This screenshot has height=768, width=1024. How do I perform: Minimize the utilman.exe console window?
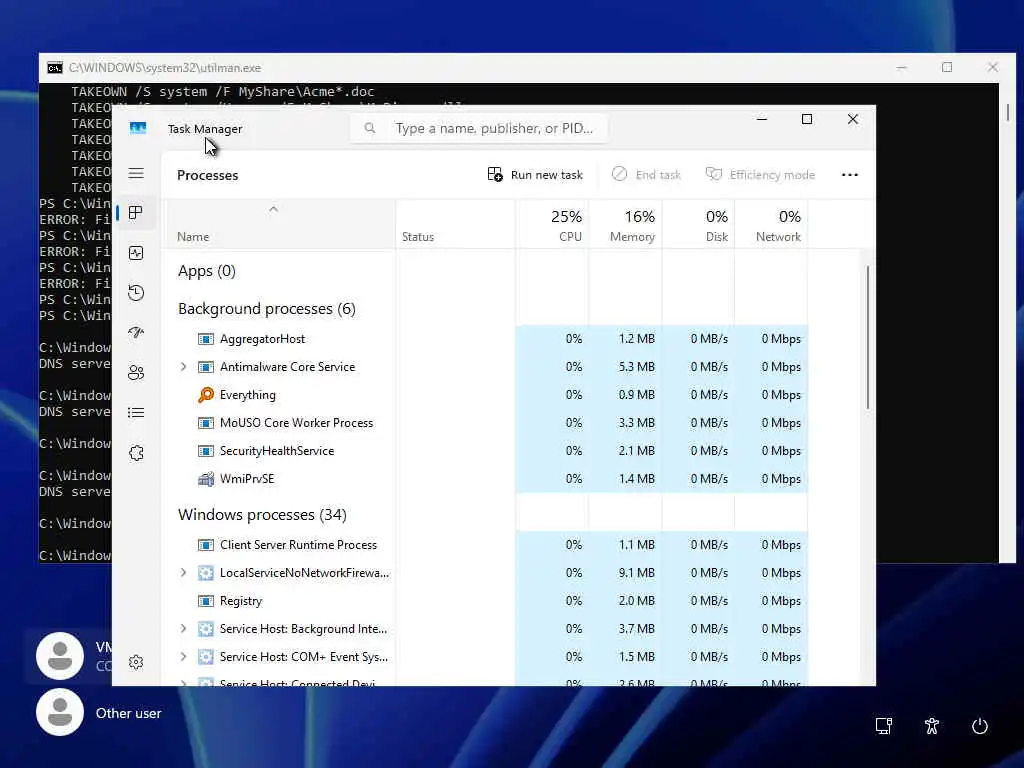(902, 67)
